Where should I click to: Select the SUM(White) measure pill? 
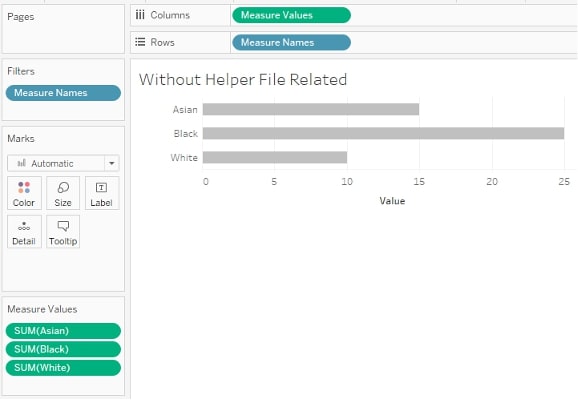pos(63,368)
